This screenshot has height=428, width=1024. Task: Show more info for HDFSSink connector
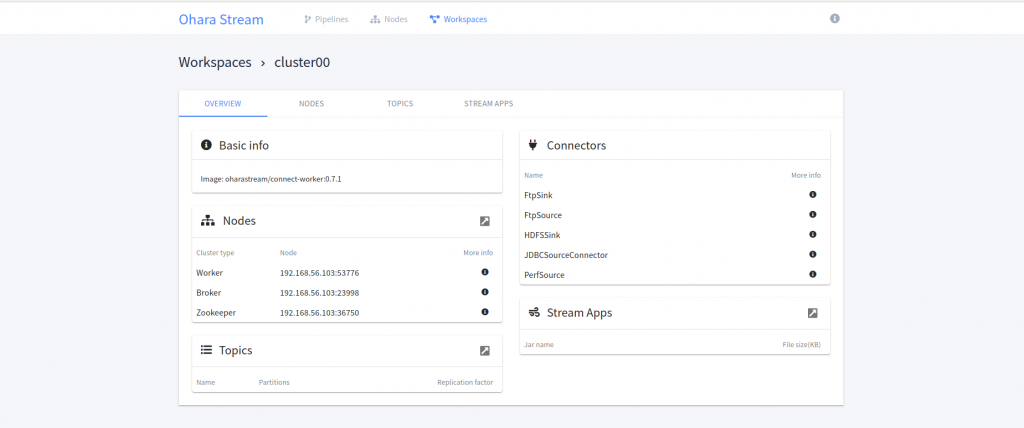click(813, 234)
